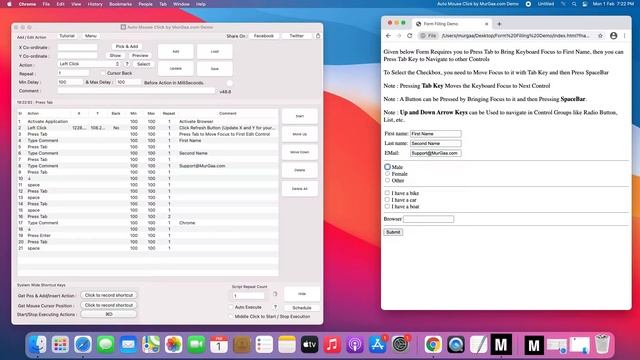Open Messages in the dock
Viewport: 640px width, 360px height.
tap(106, 344)
